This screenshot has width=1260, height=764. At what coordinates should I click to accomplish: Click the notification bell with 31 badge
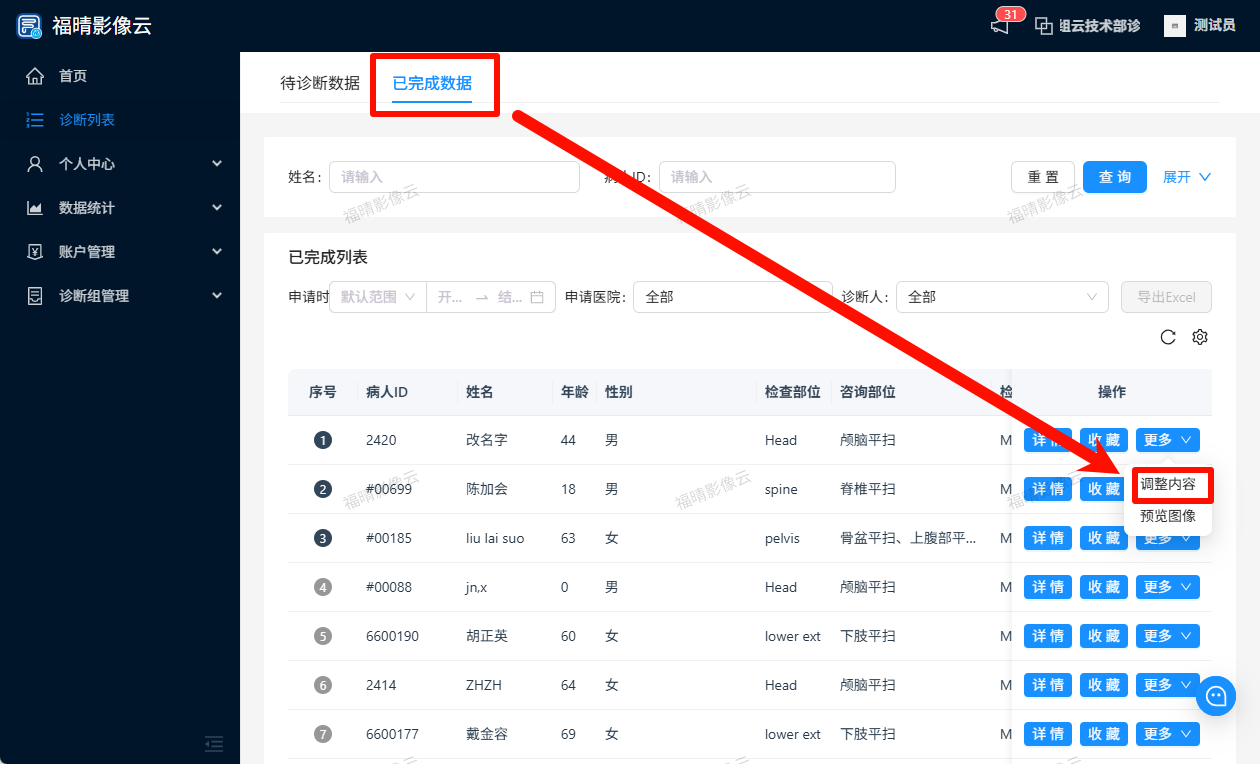coord(1000,26)
